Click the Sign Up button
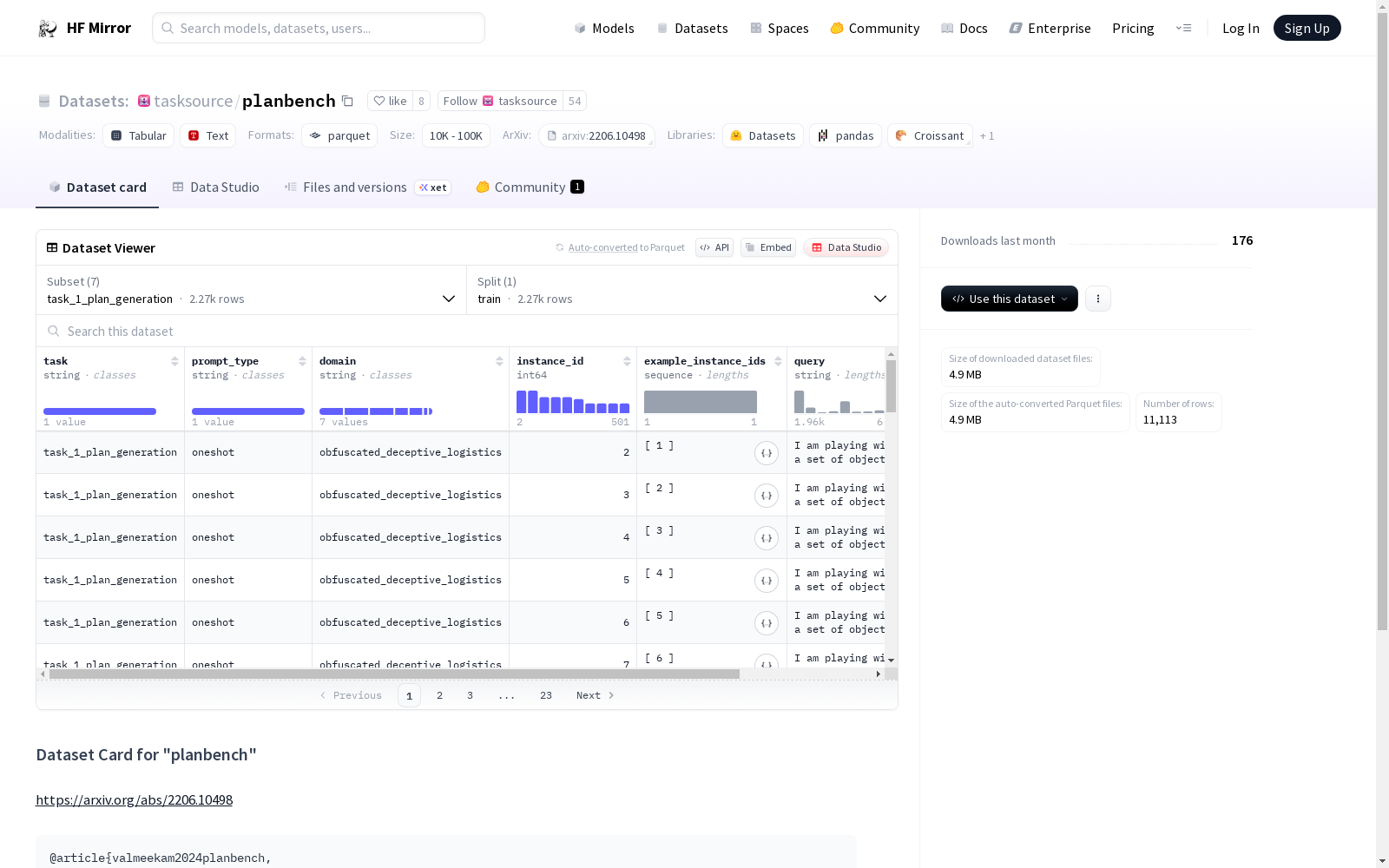The image size is (1389, 868). [1307, 28]
